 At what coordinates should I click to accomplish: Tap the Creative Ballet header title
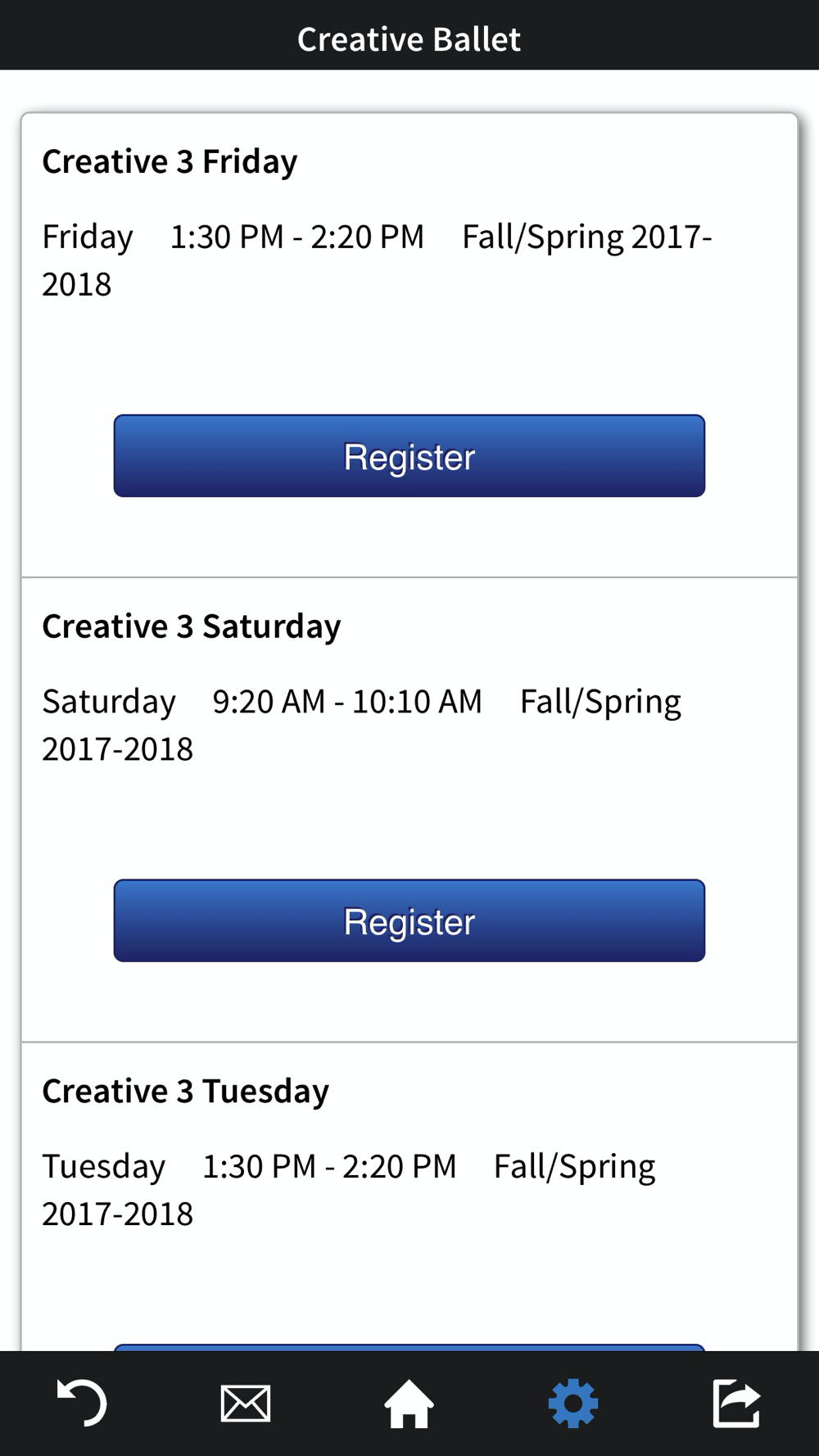point(409,38)
